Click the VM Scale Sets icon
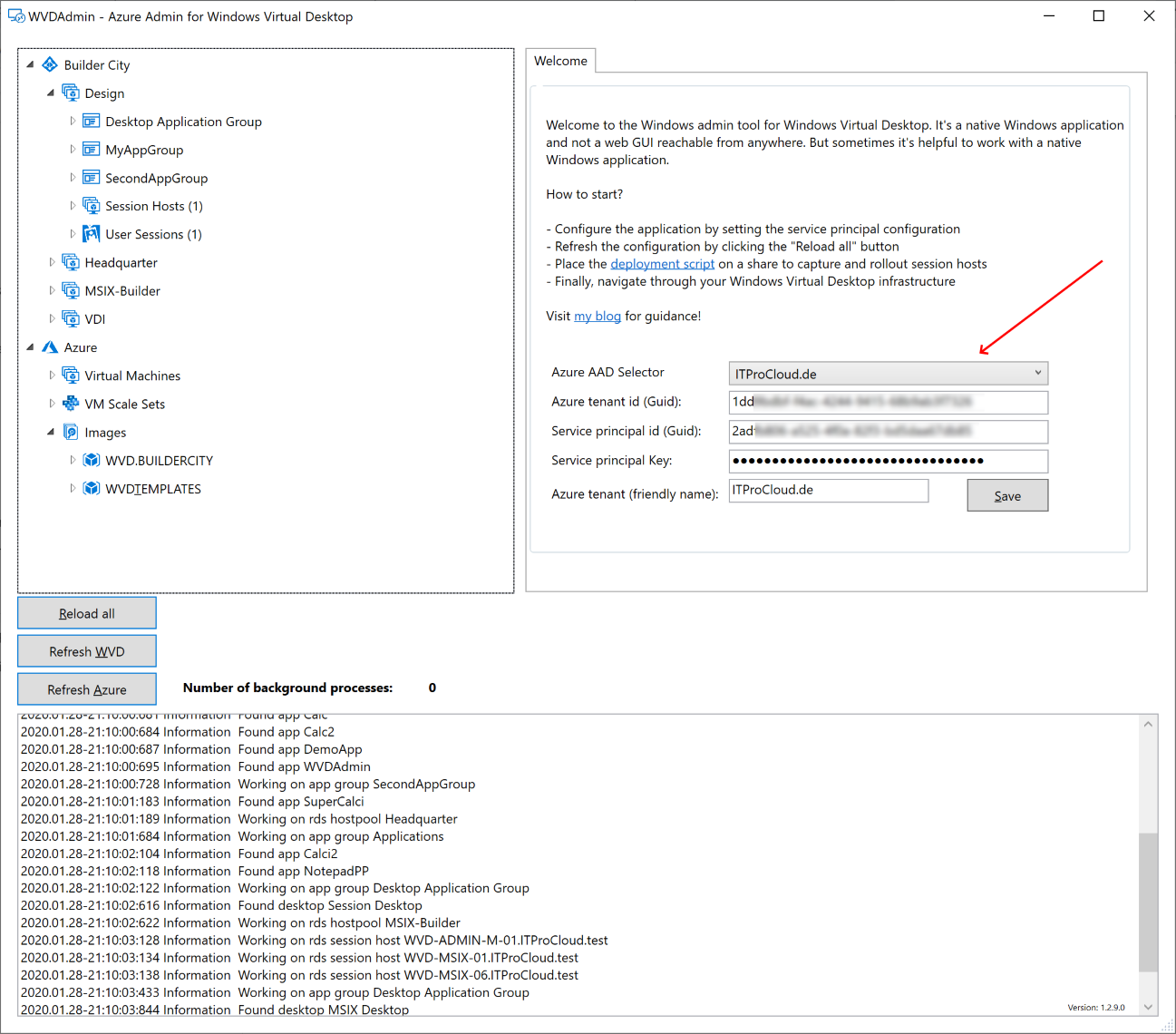The width and height of the screenshot is (1176, 1034). 71,404
